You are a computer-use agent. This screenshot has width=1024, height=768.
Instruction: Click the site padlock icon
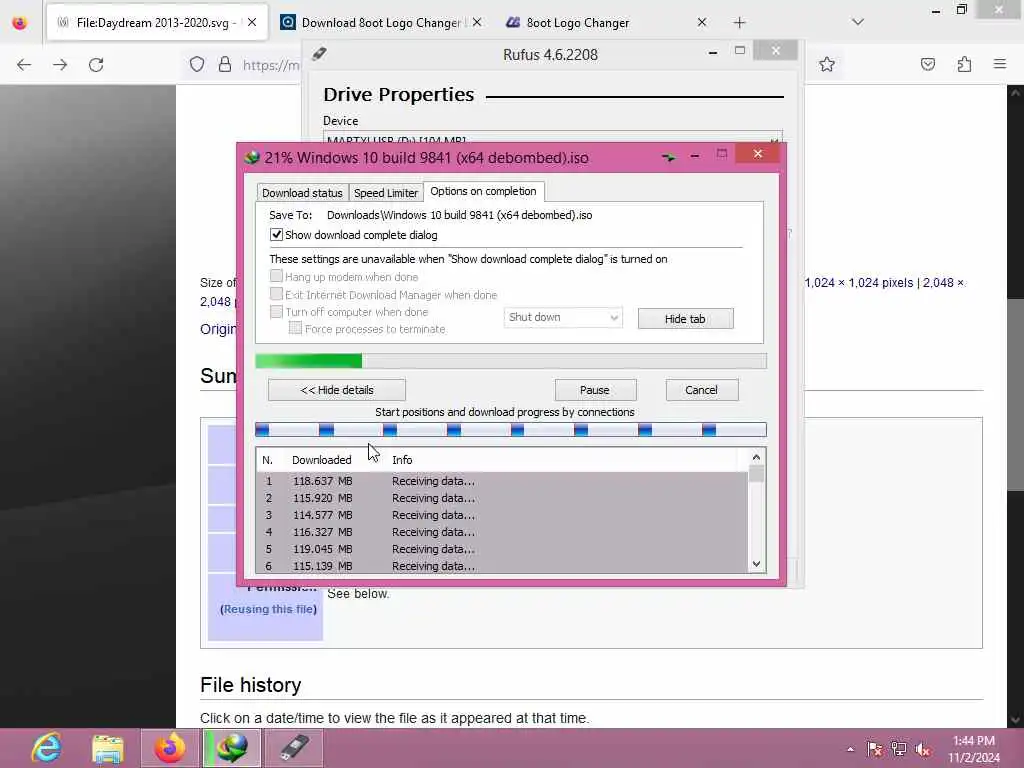(x=225, y=65)
